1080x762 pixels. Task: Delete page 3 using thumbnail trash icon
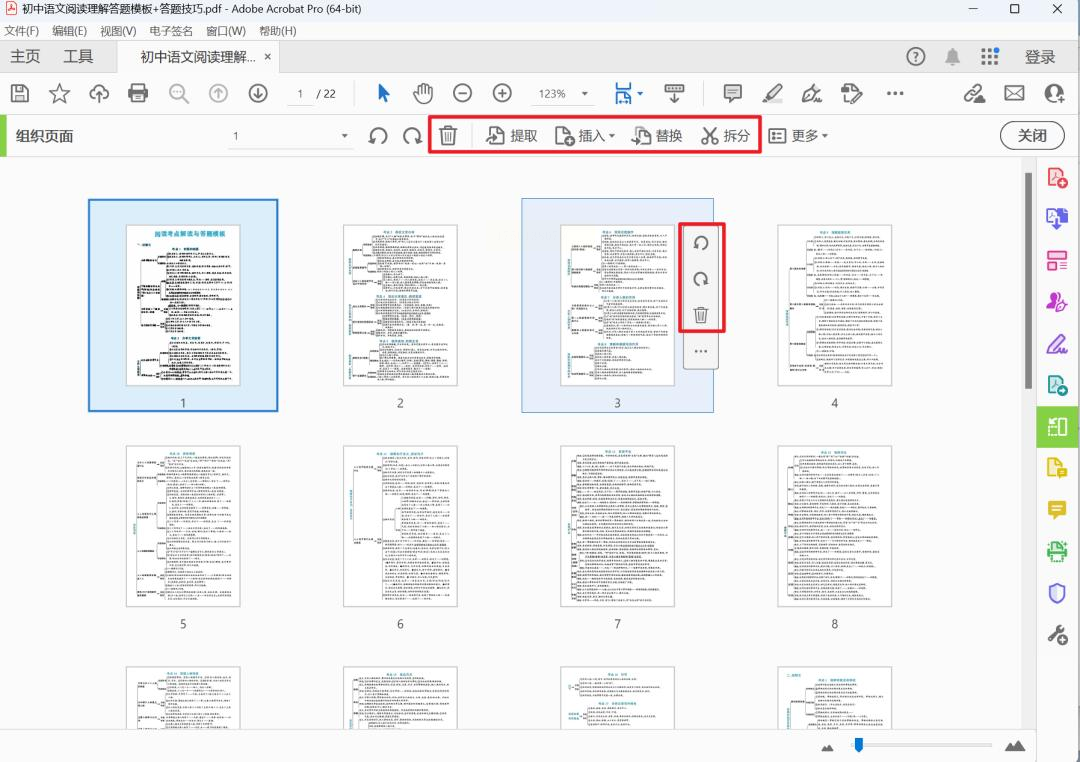(x=700, y=316)
